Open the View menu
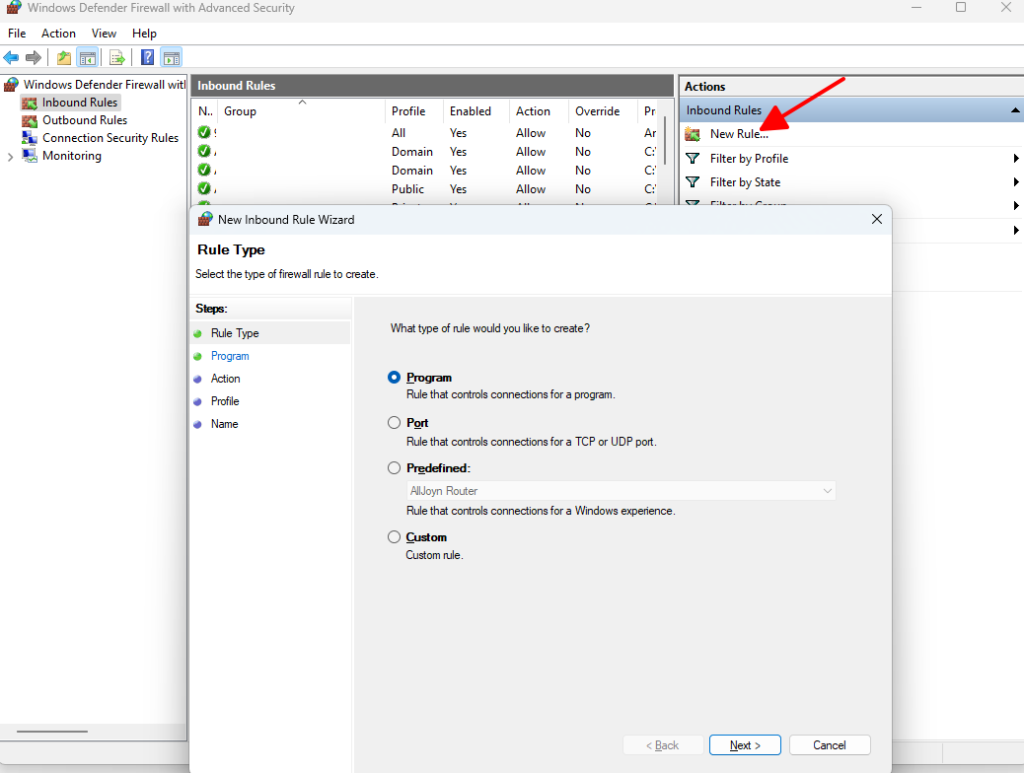 click(x=103, y=33)
